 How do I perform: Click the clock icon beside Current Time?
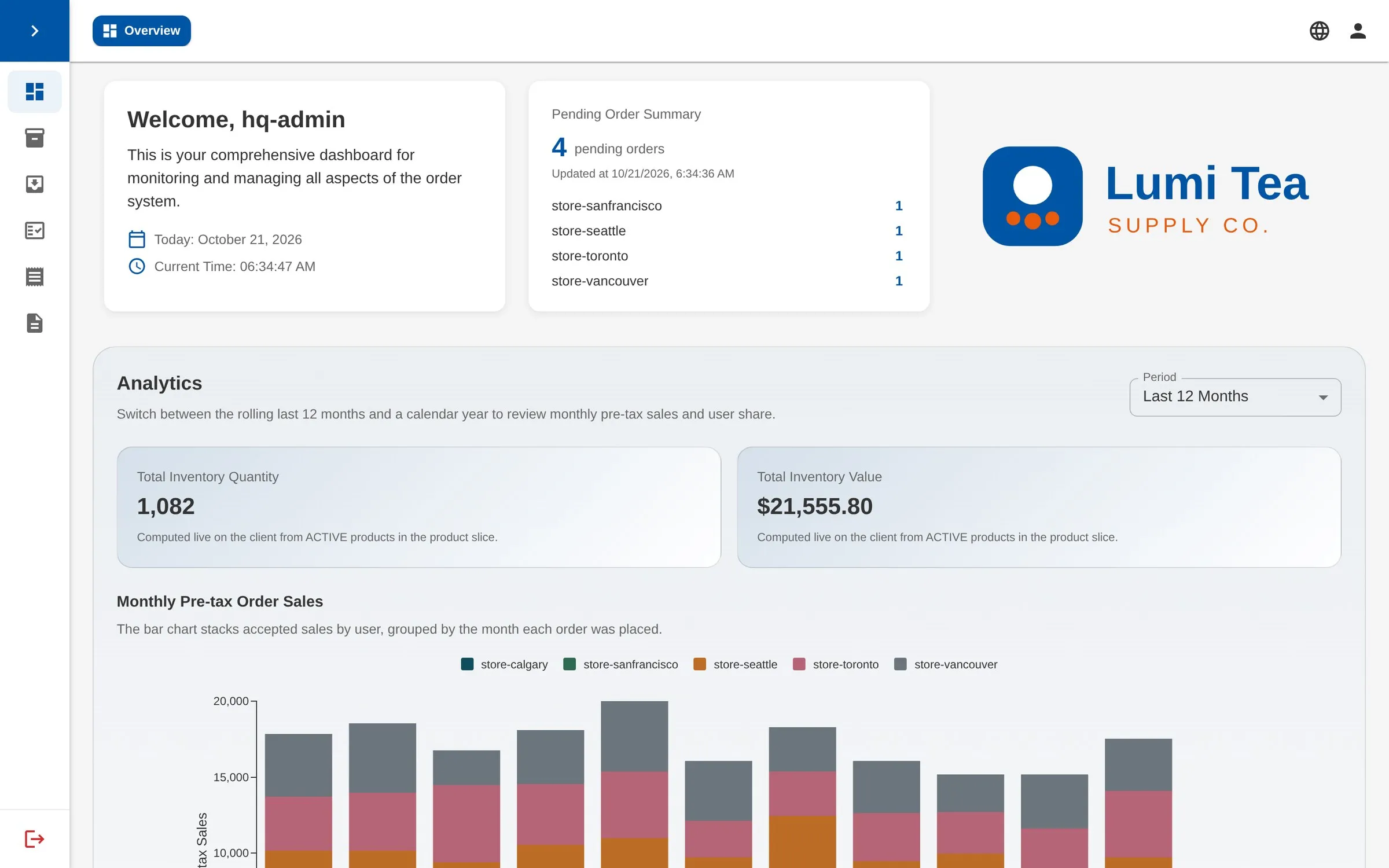[137, 266]
